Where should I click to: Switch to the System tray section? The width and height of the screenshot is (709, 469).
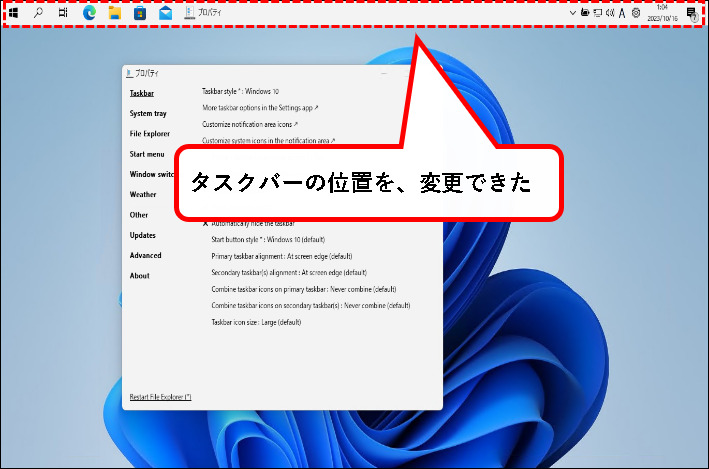point(148,113)
